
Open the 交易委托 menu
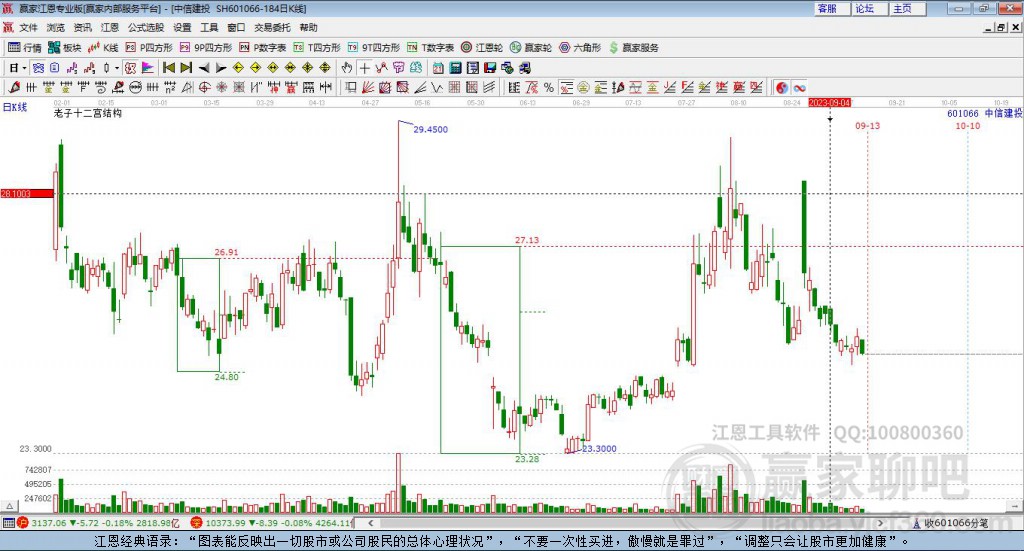(272, 27)
